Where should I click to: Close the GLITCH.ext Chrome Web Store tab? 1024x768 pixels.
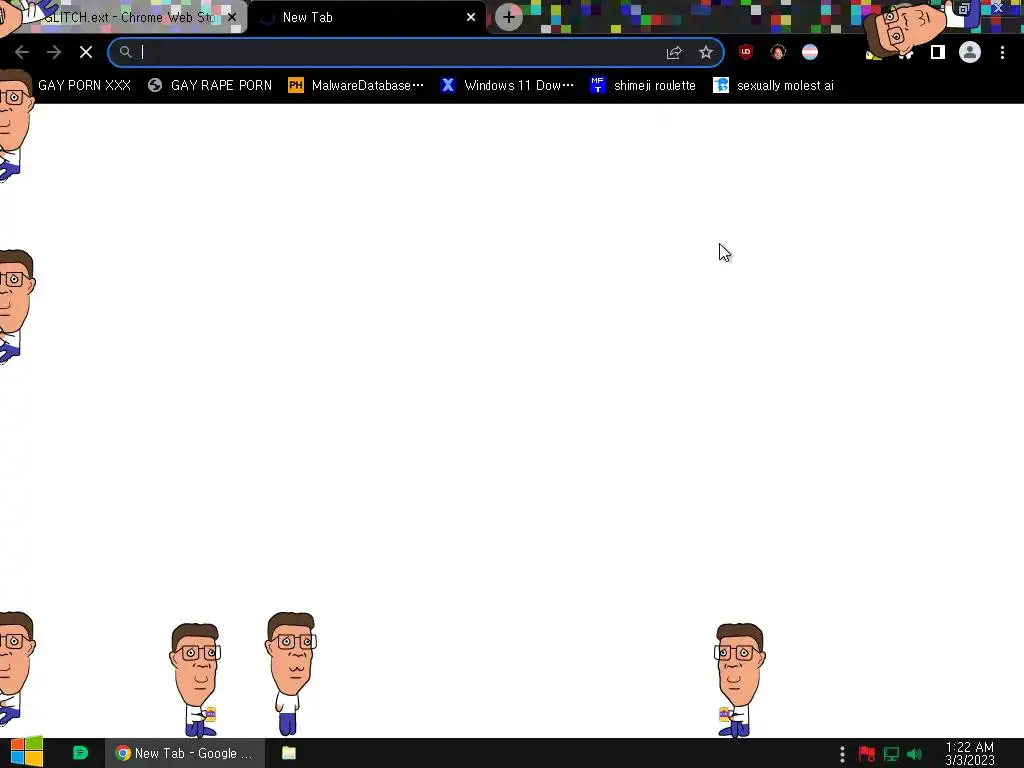coord(232,17)
